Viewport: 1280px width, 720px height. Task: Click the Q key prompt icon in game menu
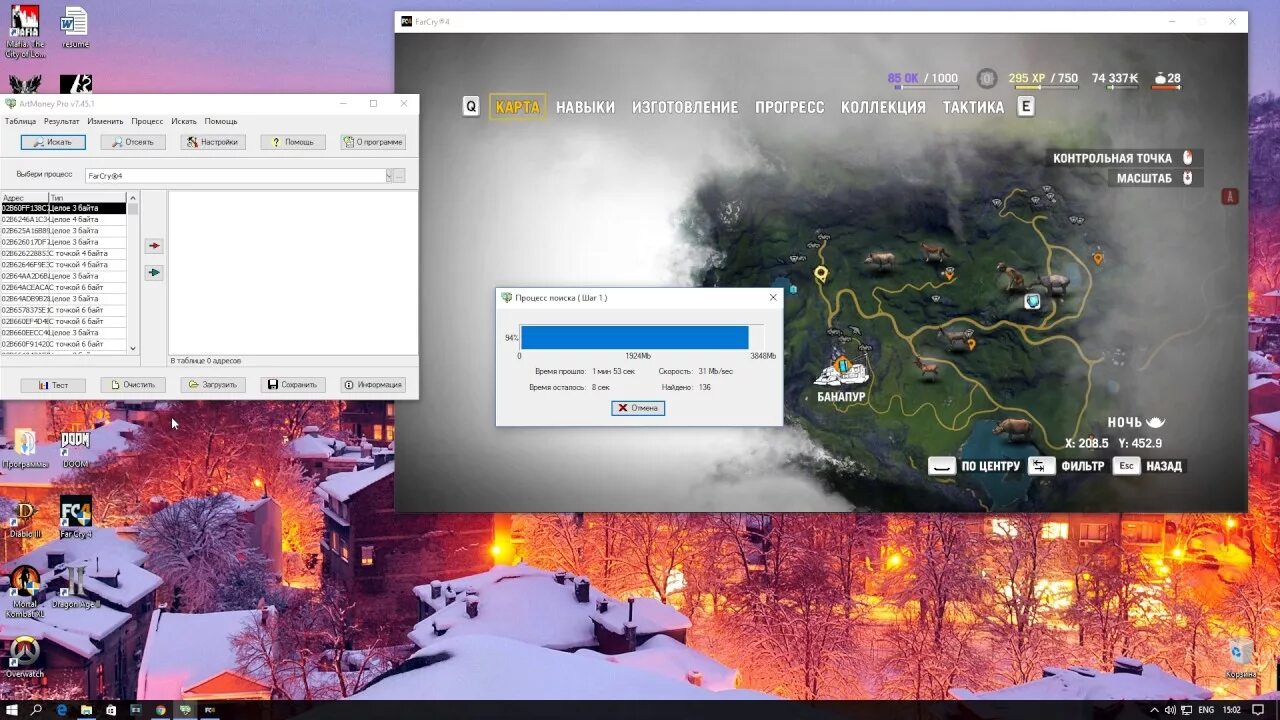coord(471,106)
